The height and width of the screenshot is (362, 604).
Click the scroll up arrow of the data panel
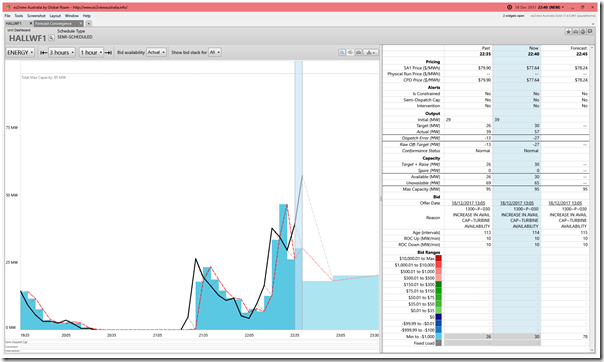[592, 48]
